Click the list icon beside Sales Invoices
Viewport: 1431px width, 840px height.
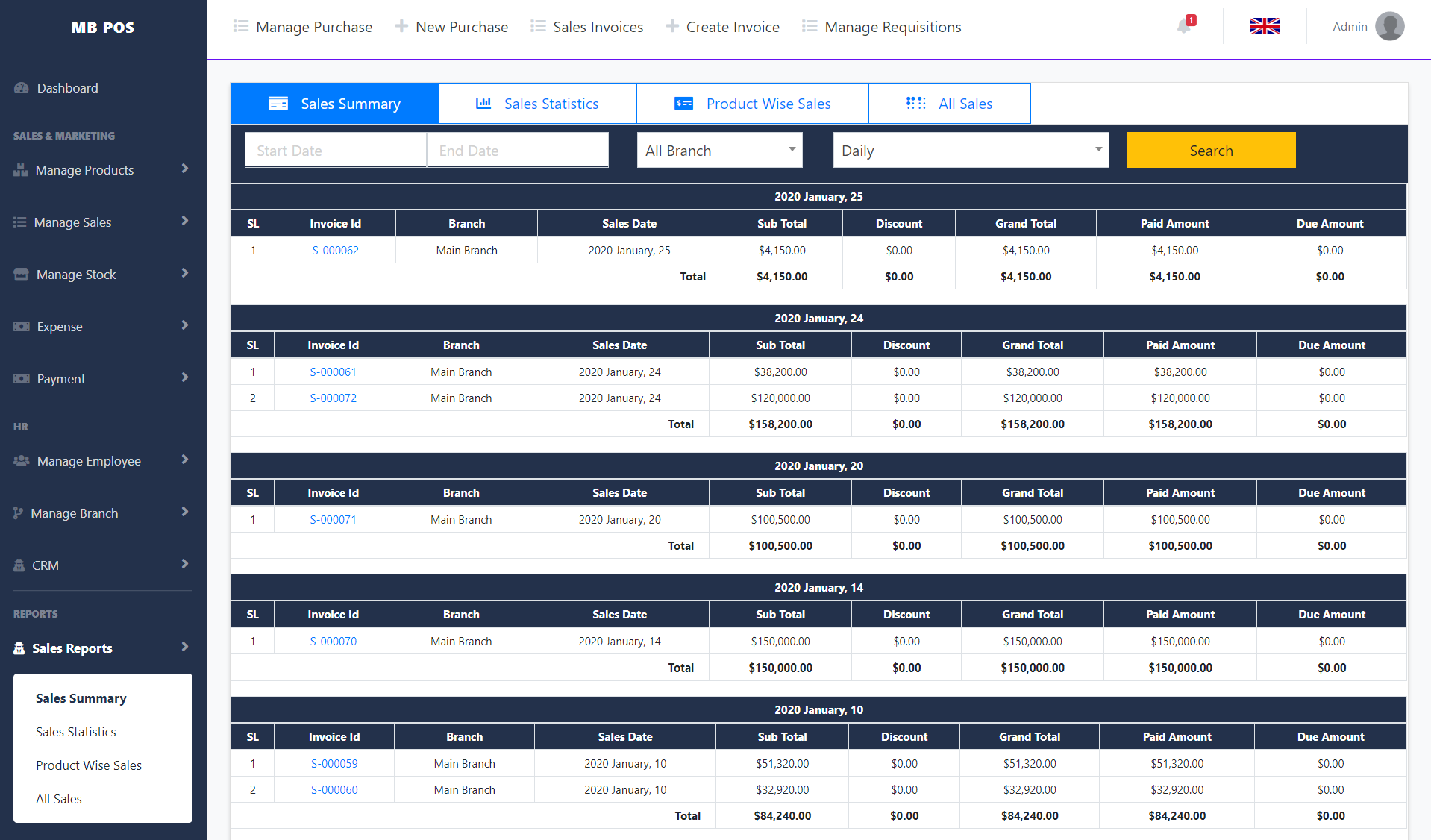[538, 26]
